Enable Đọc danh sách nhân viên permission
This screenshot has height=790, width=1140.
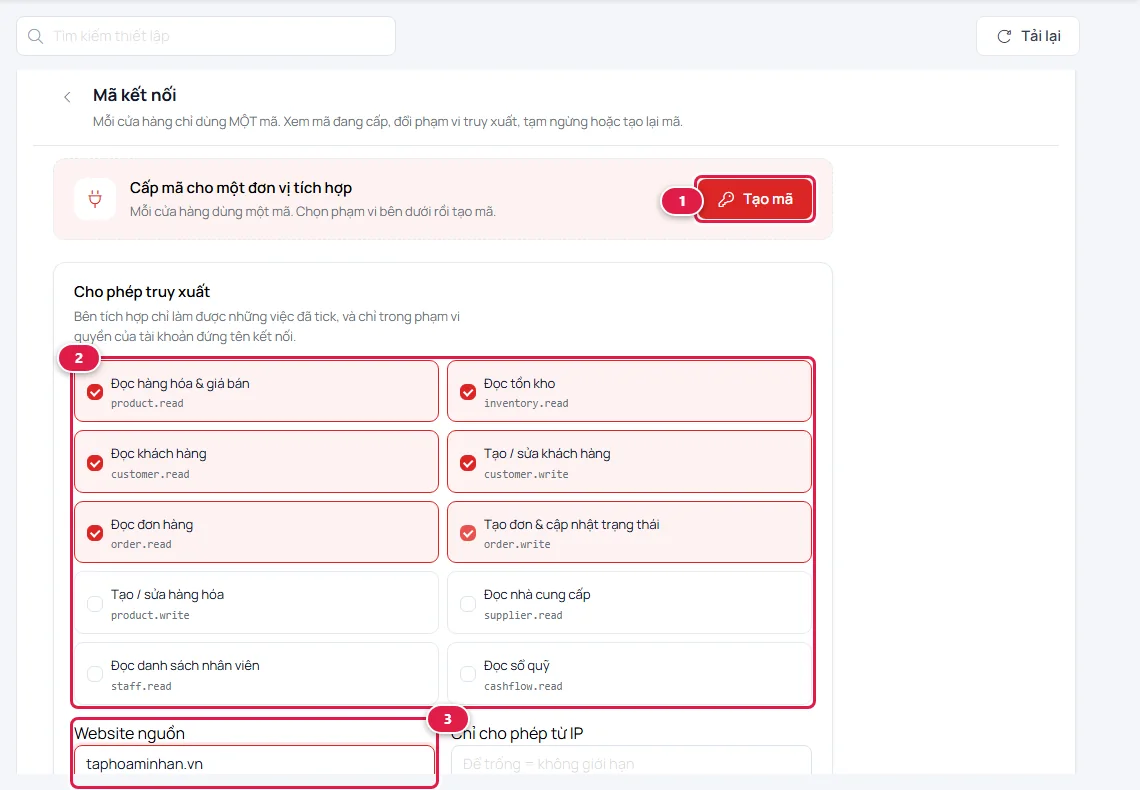95,674
